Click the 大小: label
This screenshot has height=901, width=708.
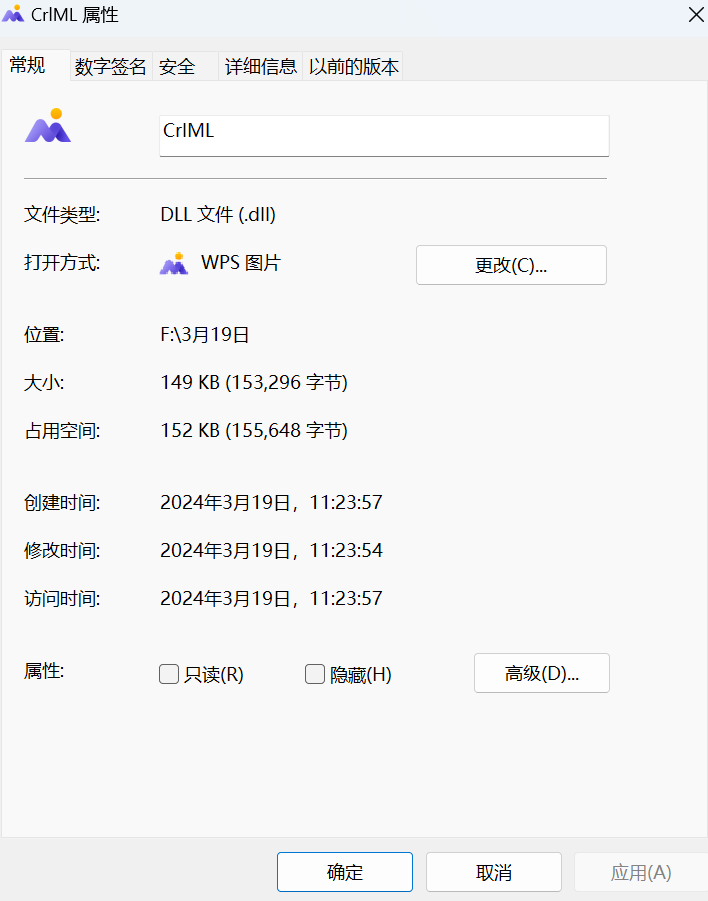click(x=44, y=383)
